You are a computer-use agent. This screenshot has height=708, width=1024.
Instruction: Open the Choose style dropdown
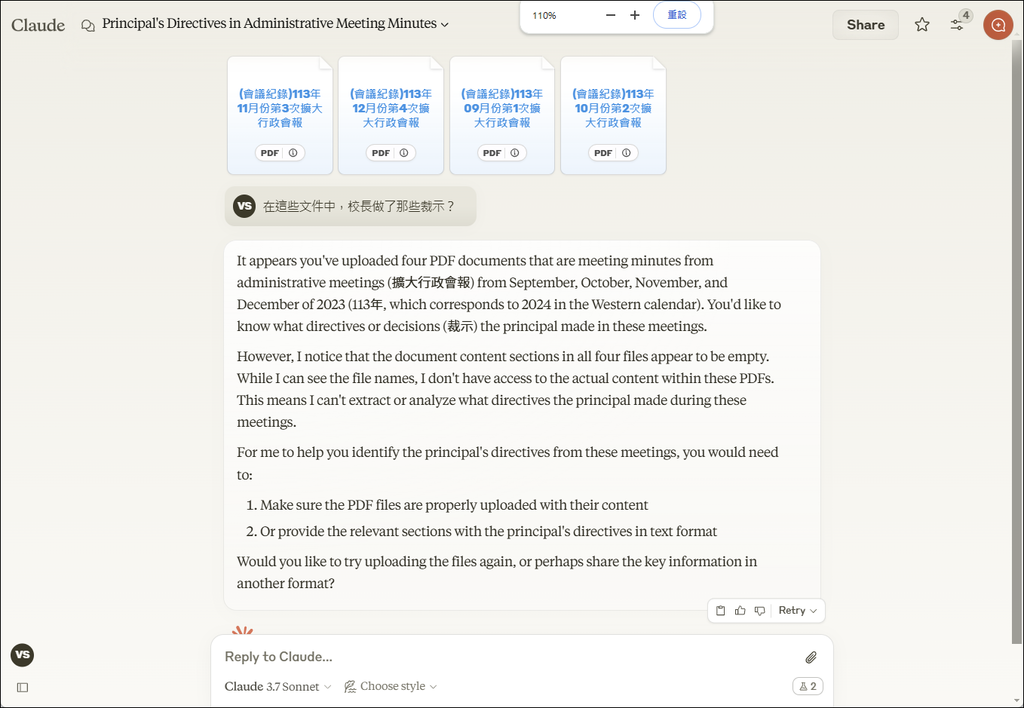coord(391,686)
